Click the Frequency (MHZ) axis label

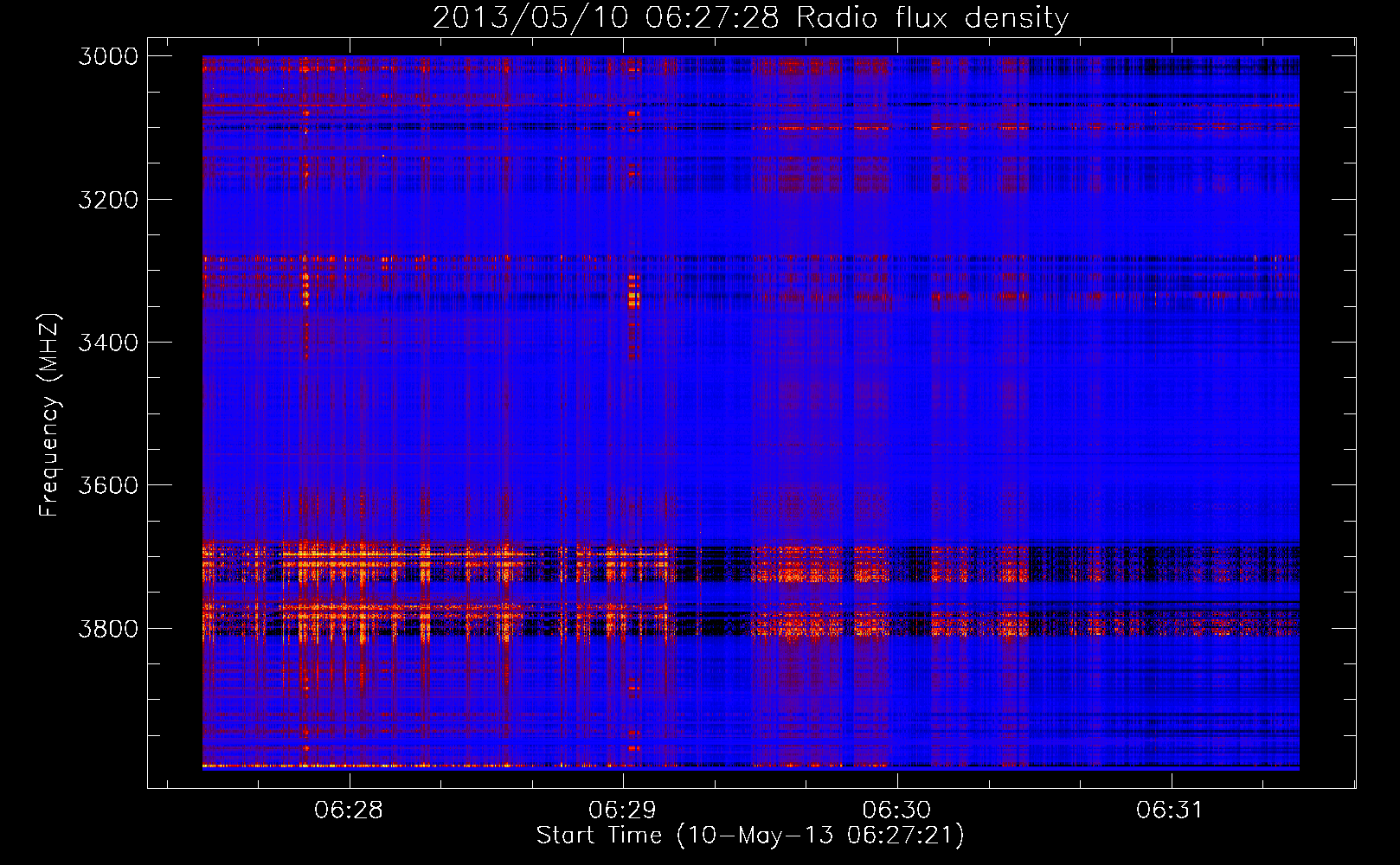50,415
